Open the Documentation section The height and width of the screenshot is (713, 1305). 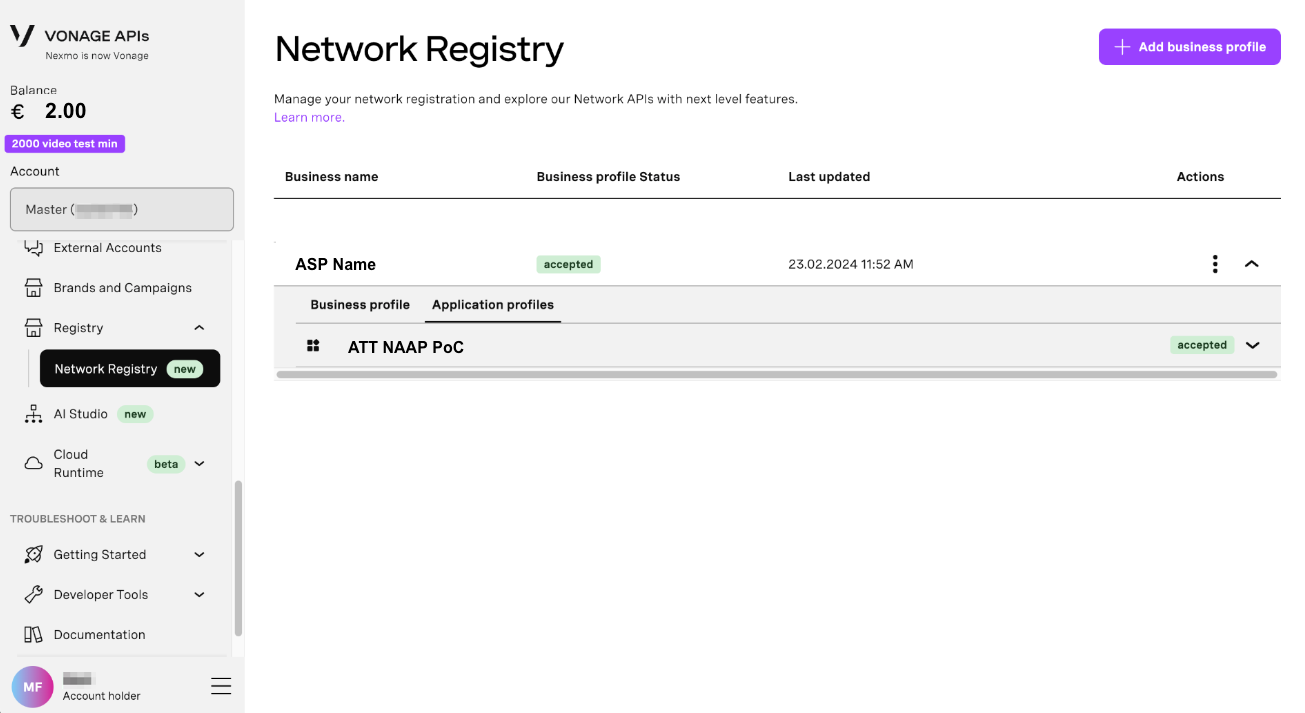coord(99,634)
